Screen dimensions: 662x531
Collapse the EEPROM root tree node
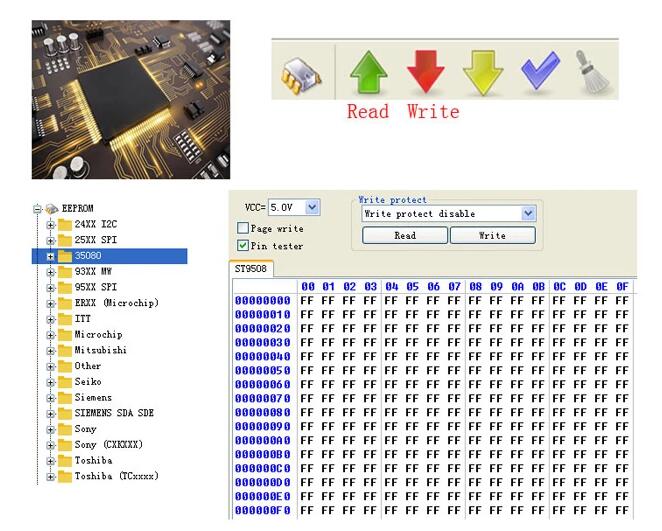click(38, 209)
